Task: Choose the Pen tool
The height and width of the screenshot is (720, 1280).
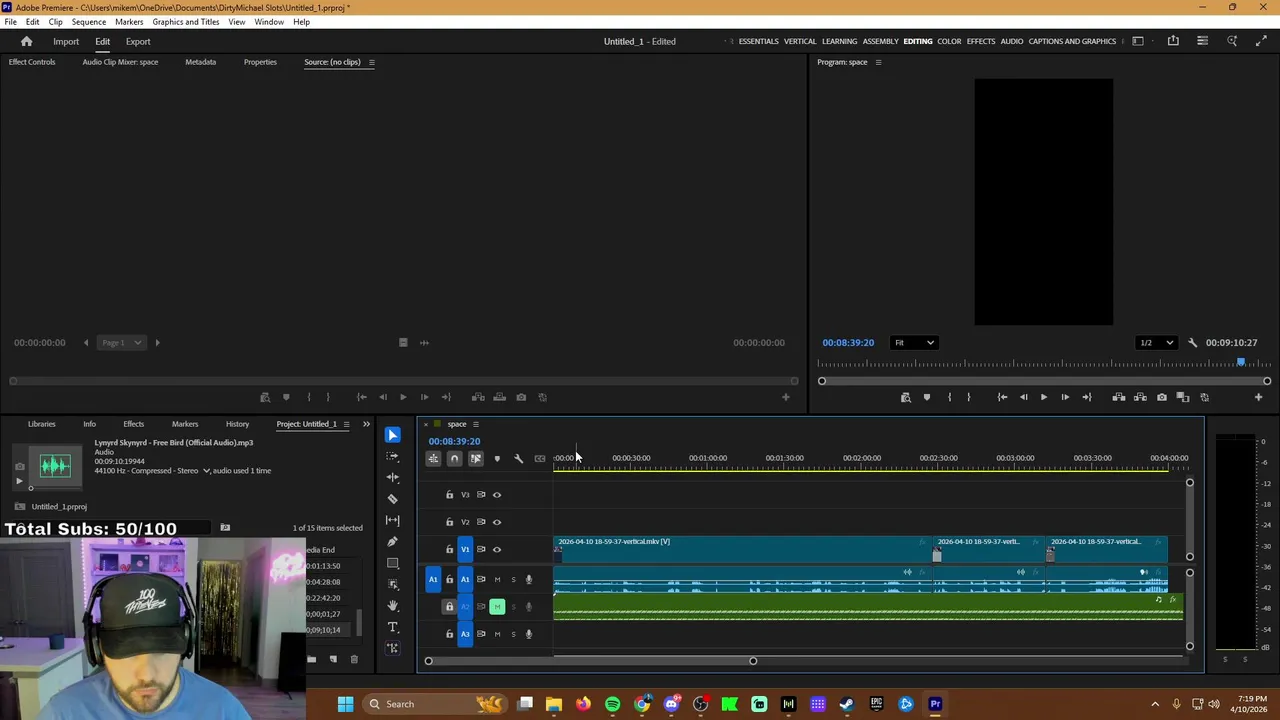Action: [392, 541]
